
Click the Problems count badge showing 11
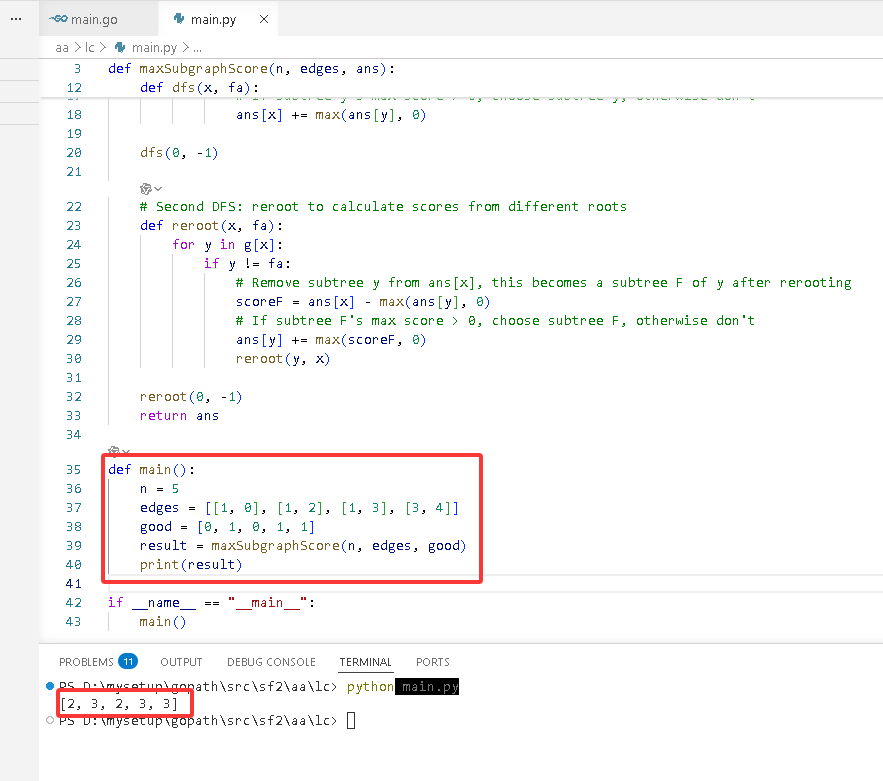(128, 662)
